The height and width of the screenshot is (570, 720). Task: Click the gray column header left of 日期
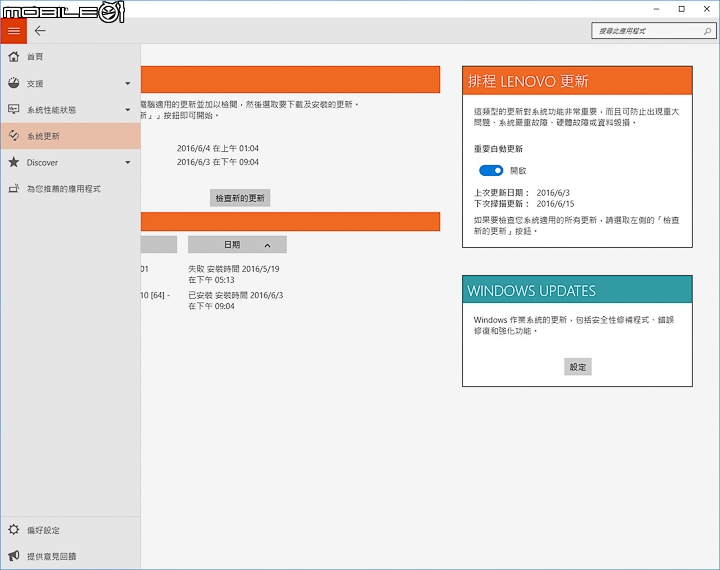click(x=159, y=244)
